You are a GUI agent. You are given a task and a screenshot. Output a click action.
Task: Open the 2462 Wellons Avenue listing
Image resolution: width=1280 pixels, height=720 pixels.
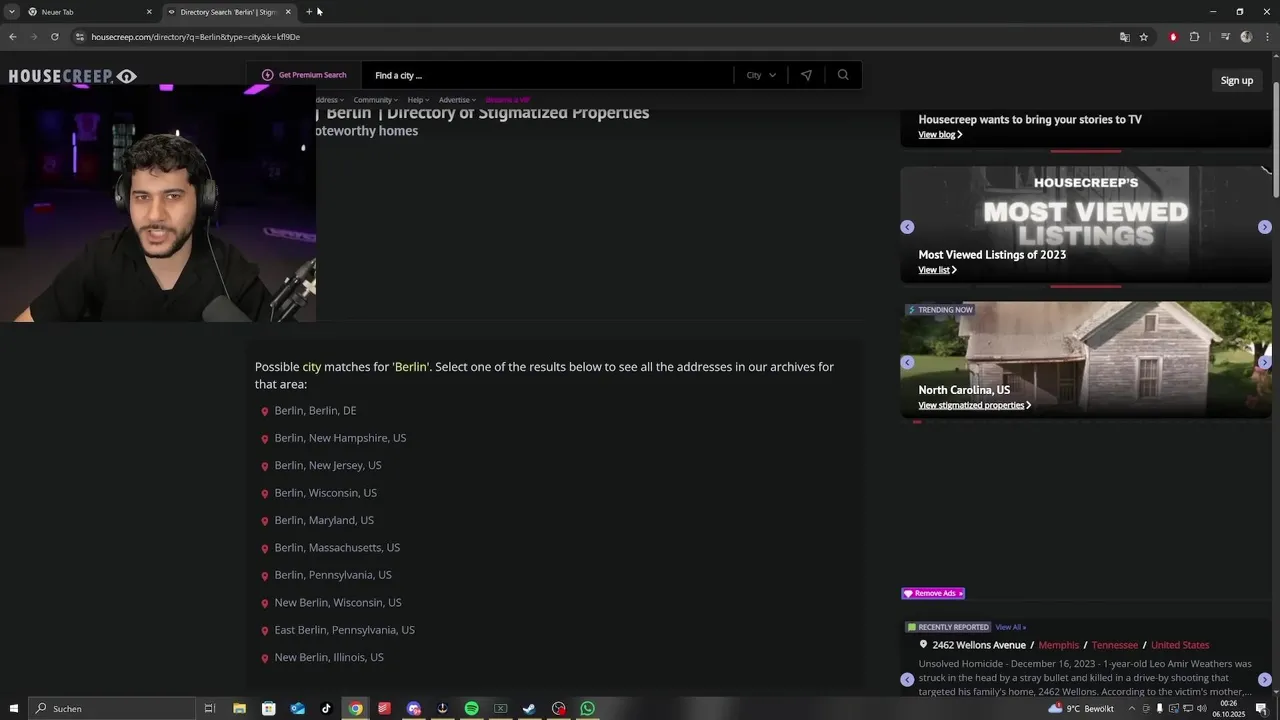point(979,645)
